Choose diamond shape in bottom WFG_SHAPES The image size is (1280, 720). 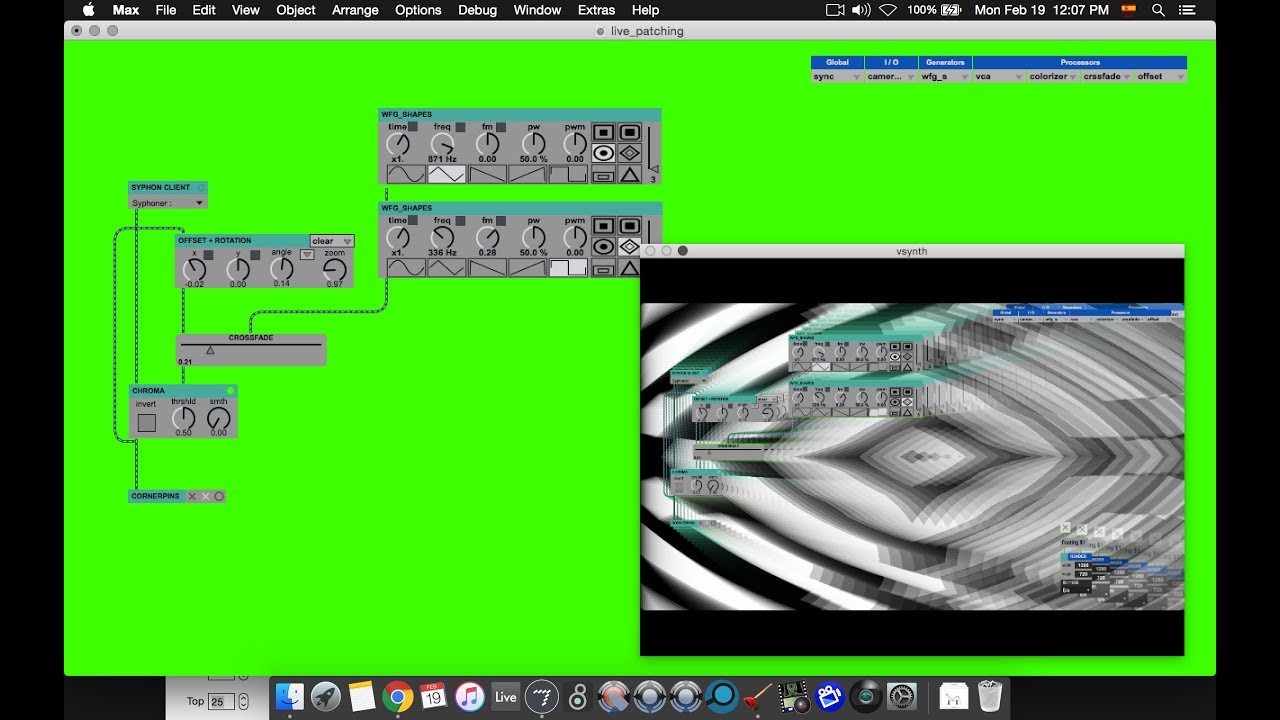pos(629,247)
